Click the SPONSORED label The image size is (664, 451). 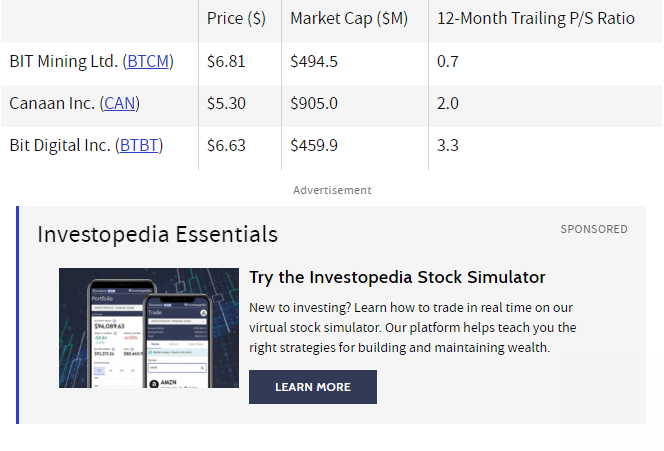point(594,229)
